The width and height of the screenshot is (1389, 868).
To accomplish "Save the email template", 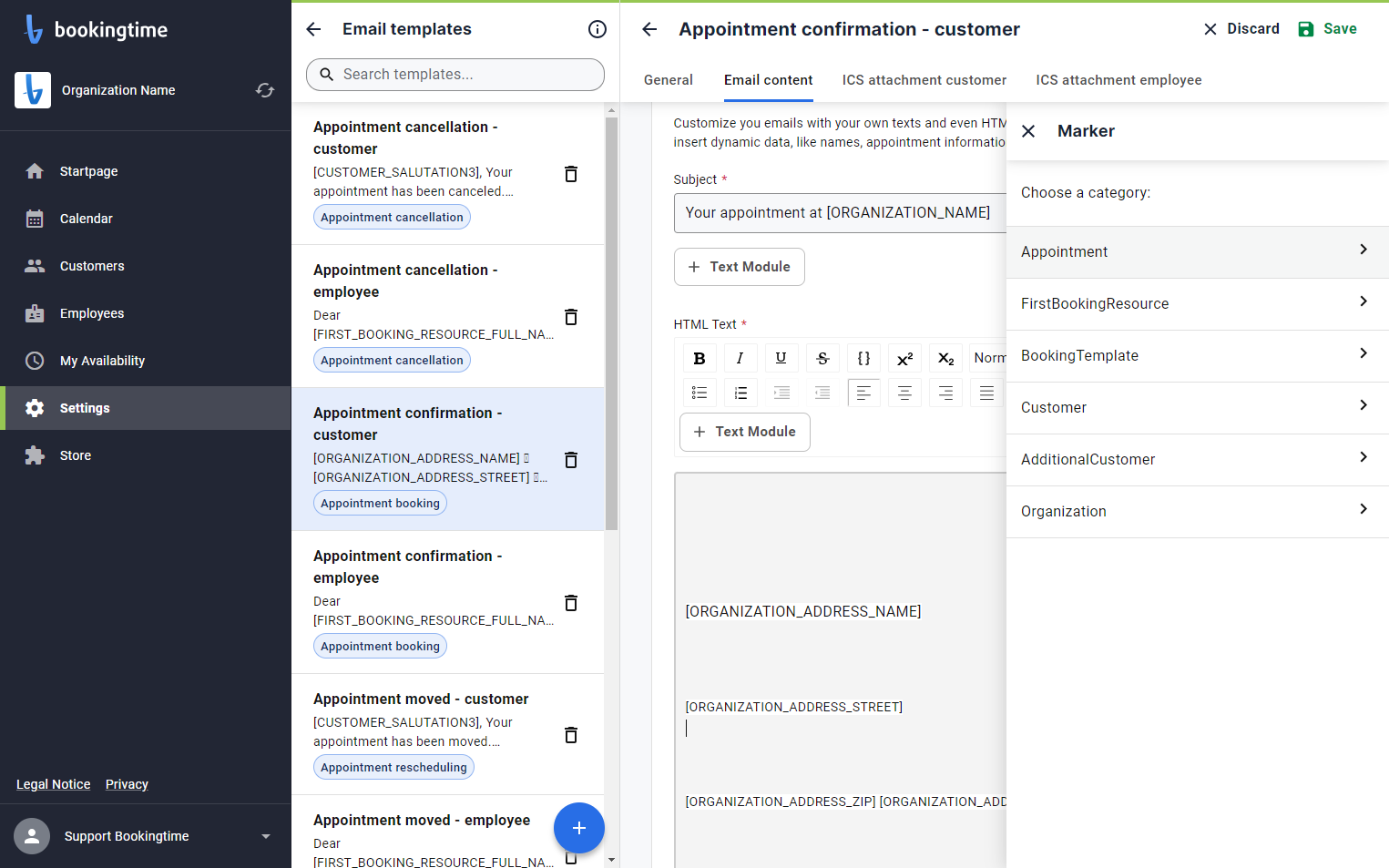I will coord(1327,29).
